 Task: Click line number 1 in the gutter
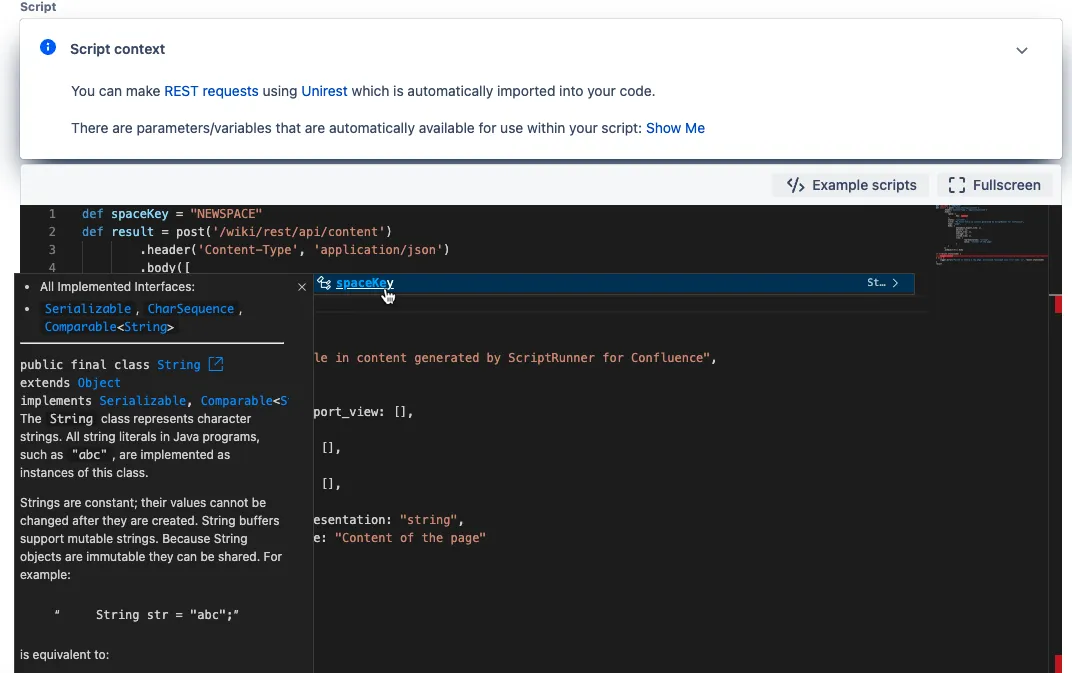[x=52, y=214]
